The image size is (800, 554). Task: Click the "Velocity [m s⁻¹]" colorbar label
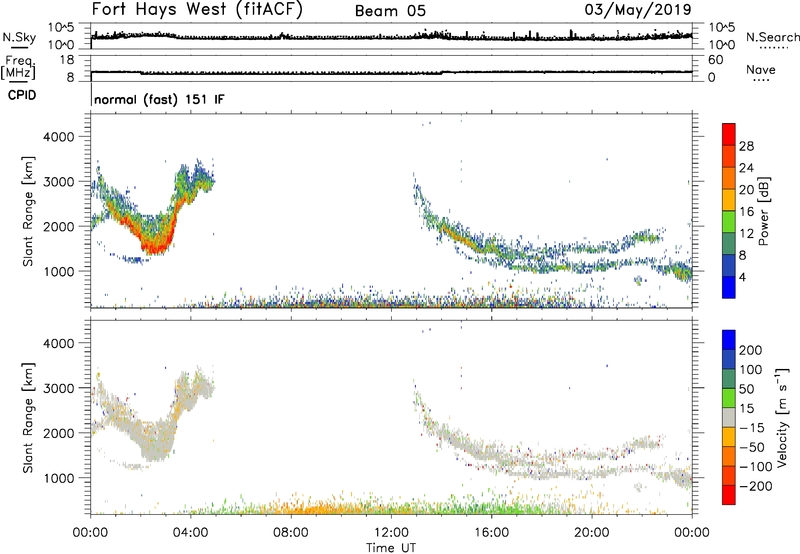[782, 417]
